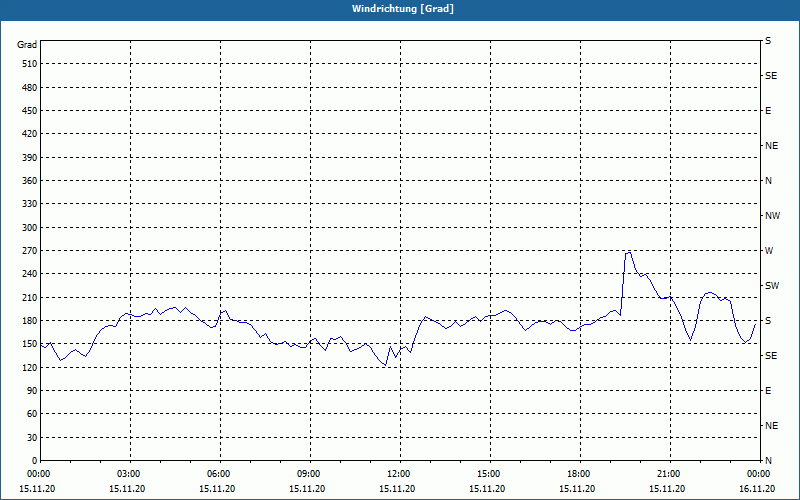Select the S compass label at chart top
Viewport: 800px width, 500px height.
point(768,41)
